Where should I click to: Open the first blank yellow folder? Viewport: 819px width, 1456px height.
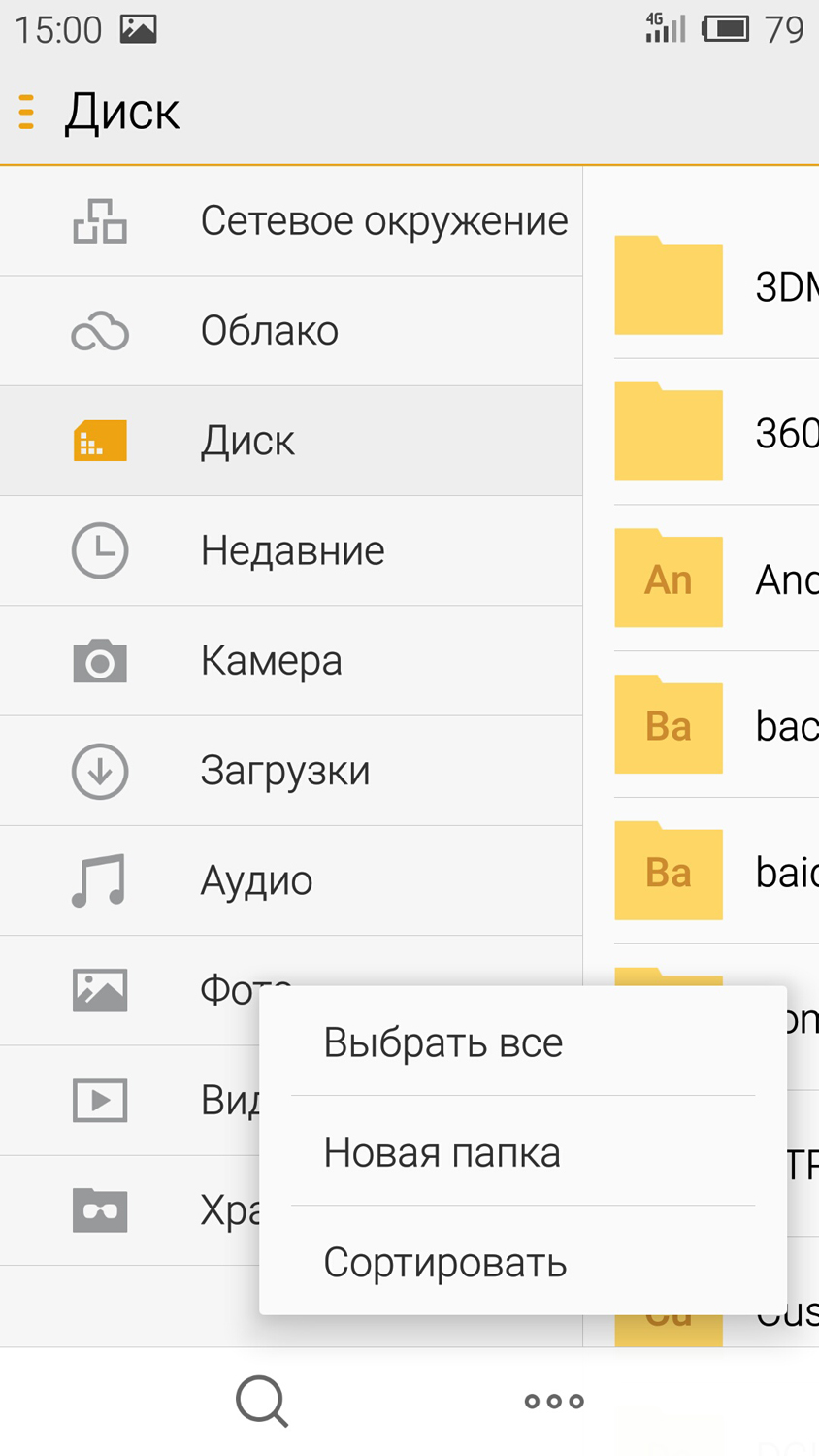pyautogui.click(x=669, y=286)
